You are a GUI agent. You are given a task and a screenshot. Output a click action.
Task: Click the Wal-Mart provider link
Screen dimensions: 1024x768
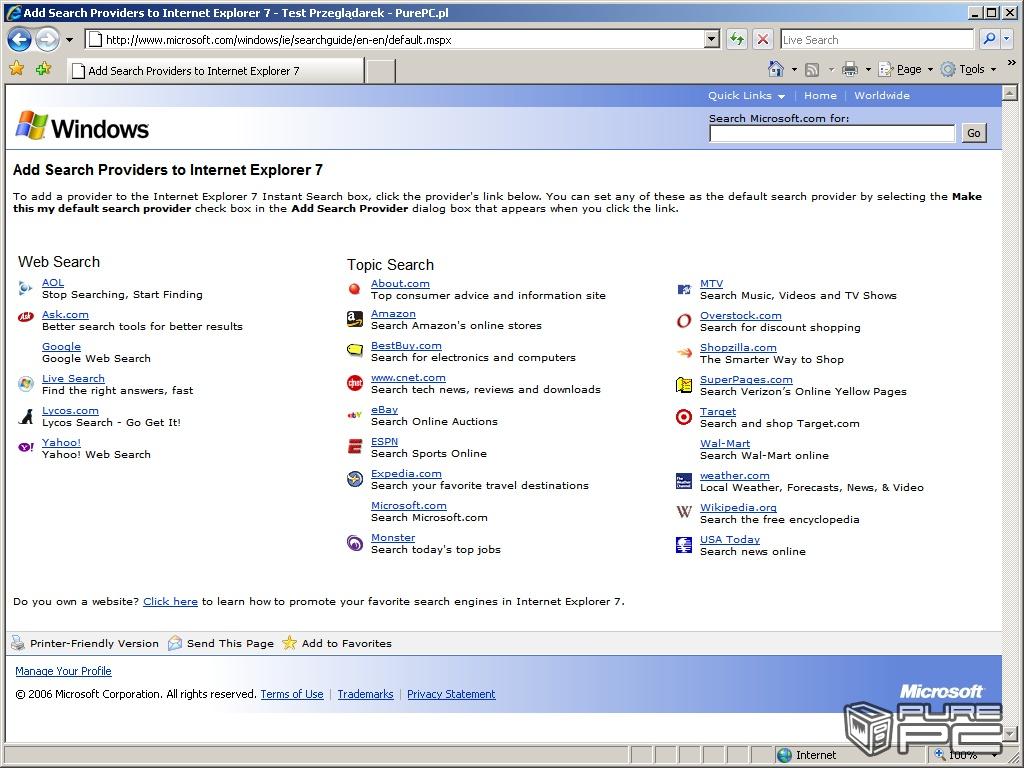[725, 444]
